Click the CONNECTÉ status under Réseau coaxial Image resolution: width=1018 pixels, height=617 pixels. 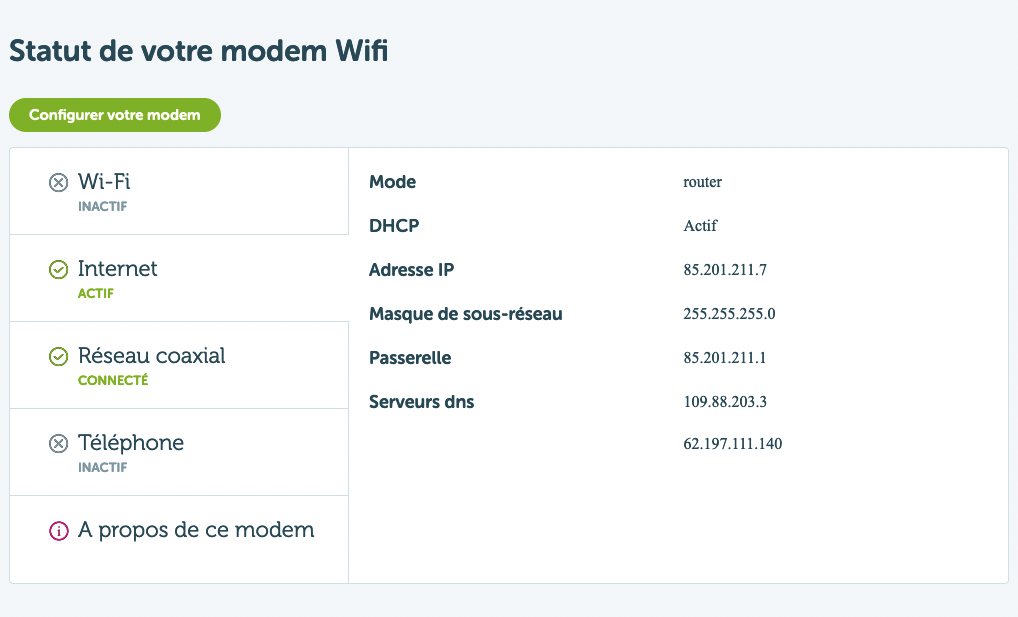pos(113,381)
